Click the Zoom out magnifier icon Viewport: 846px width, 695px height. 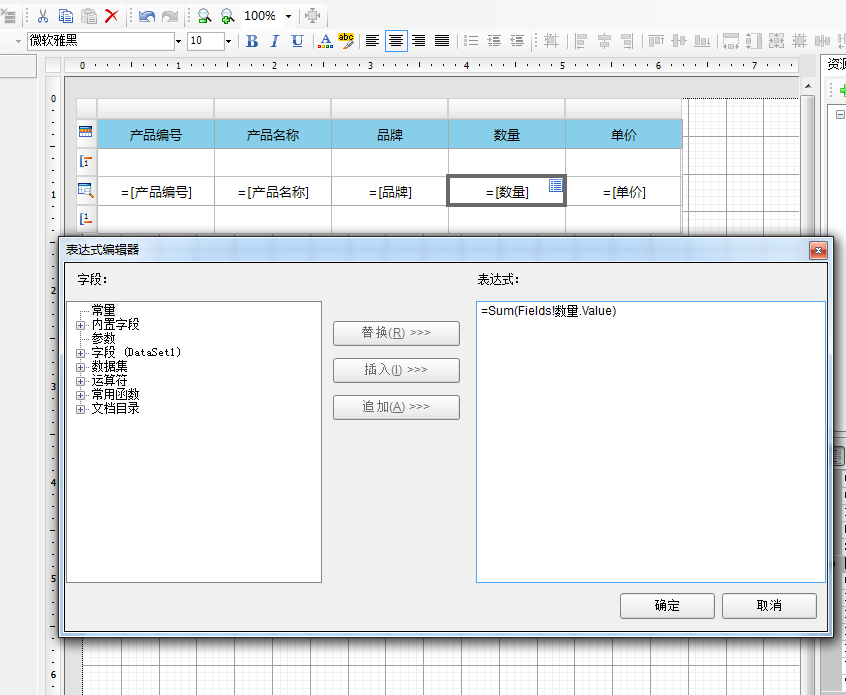point(204,16)
